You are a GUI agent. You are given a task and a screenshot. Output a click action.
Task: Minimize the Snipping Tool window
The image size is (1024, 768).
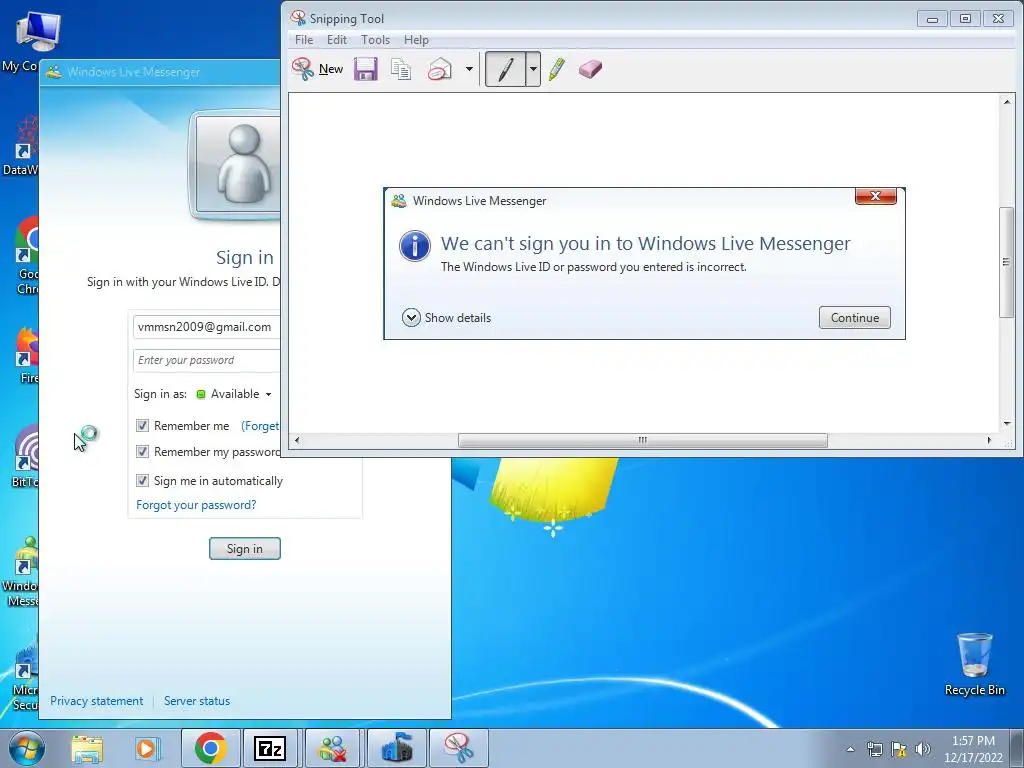click(x=932, y=19)
